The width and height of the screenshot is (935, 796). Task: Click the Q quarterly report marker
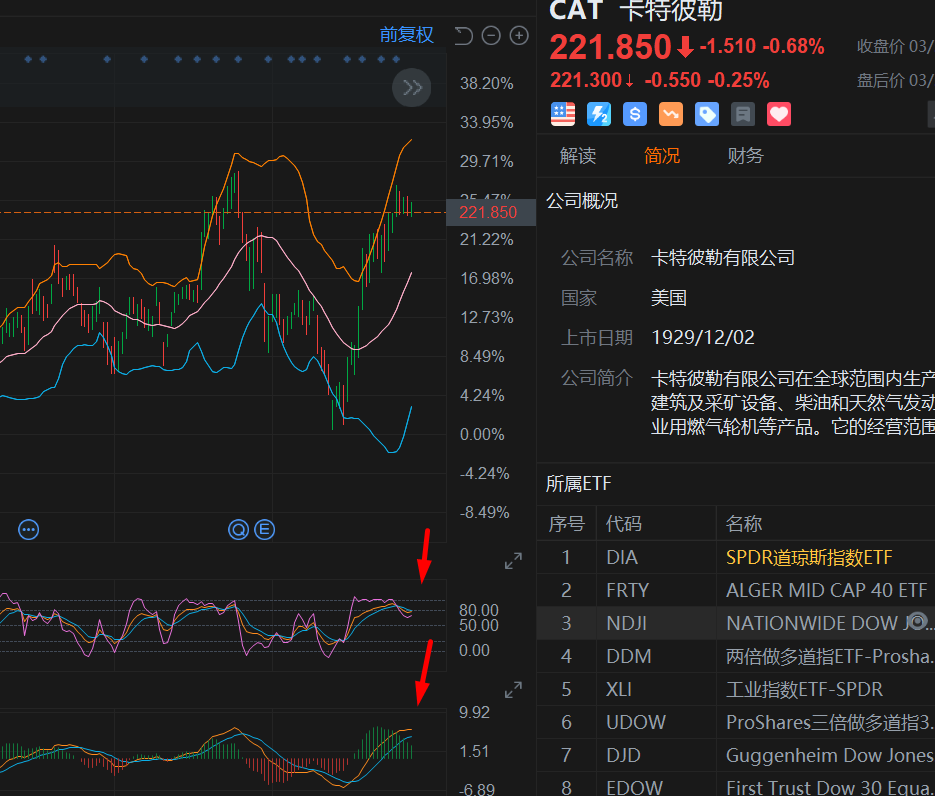pyautogui.click(x=239, y=529)
